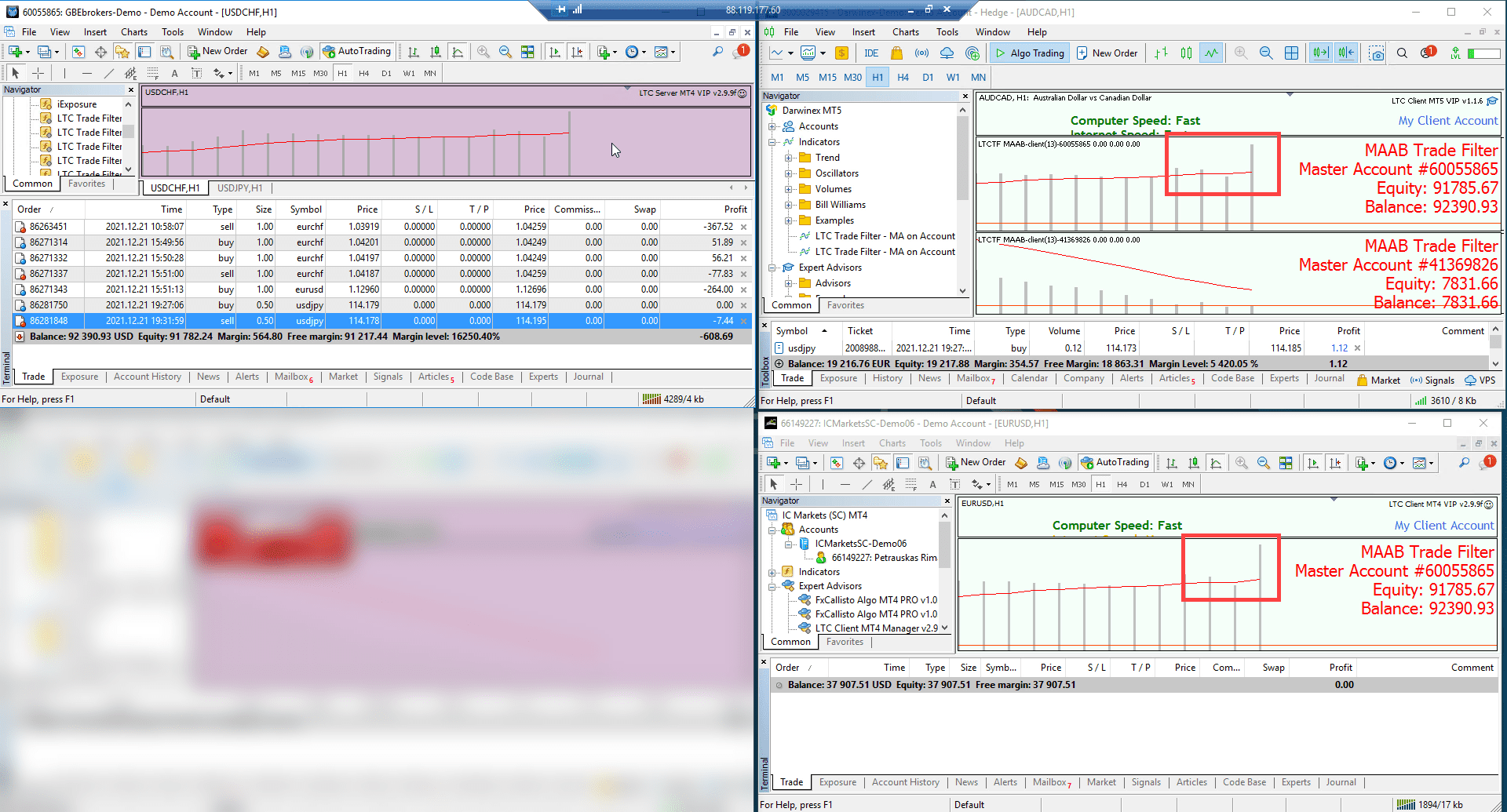Image resolution: width=1507 pixels, height=812 pixels.
Task: Expand Indicators node in ICMarkets Navigator
Action: (x=772, y=572)
